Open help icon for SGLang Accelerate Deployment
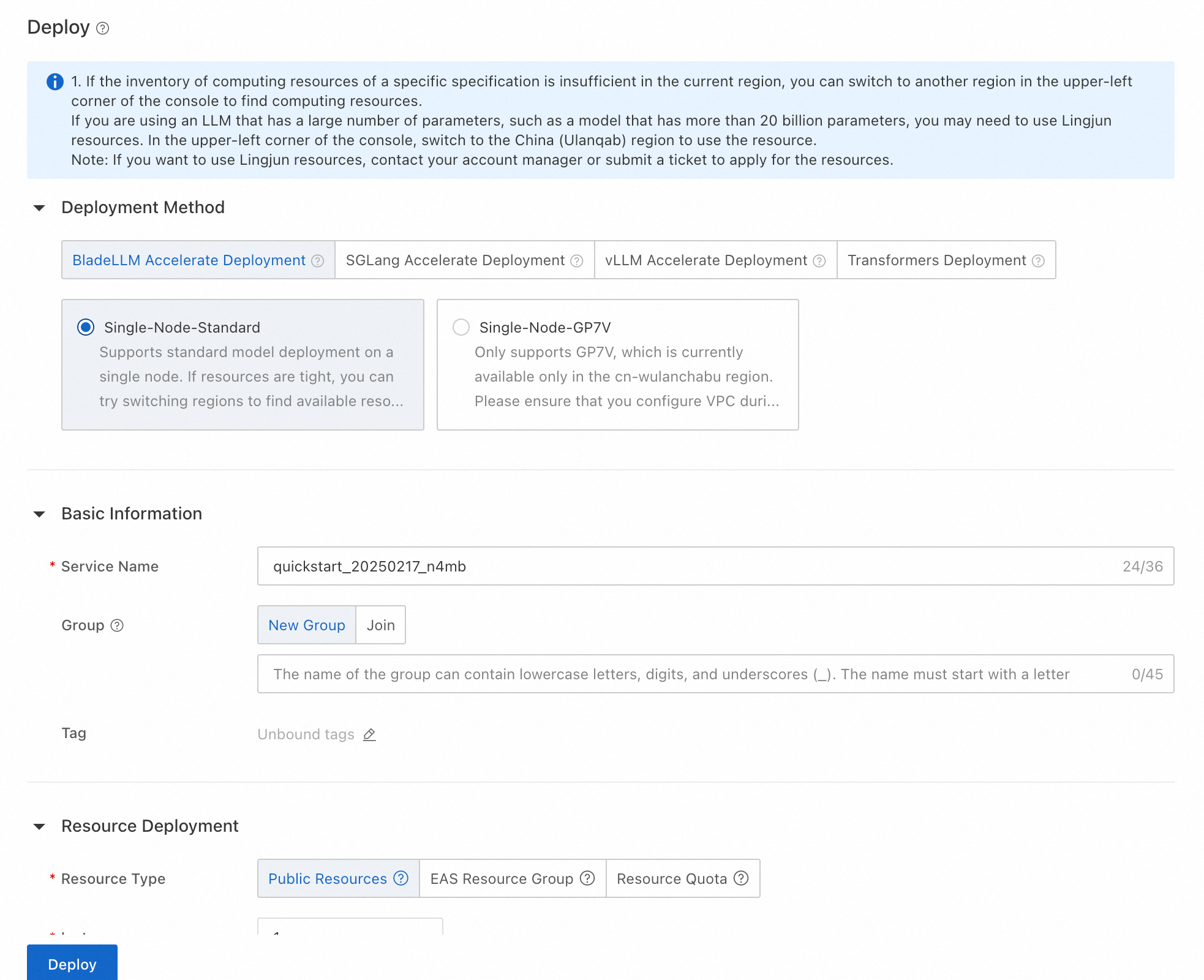The height and width of the screenshot is (980, 1204). [577, 261]
